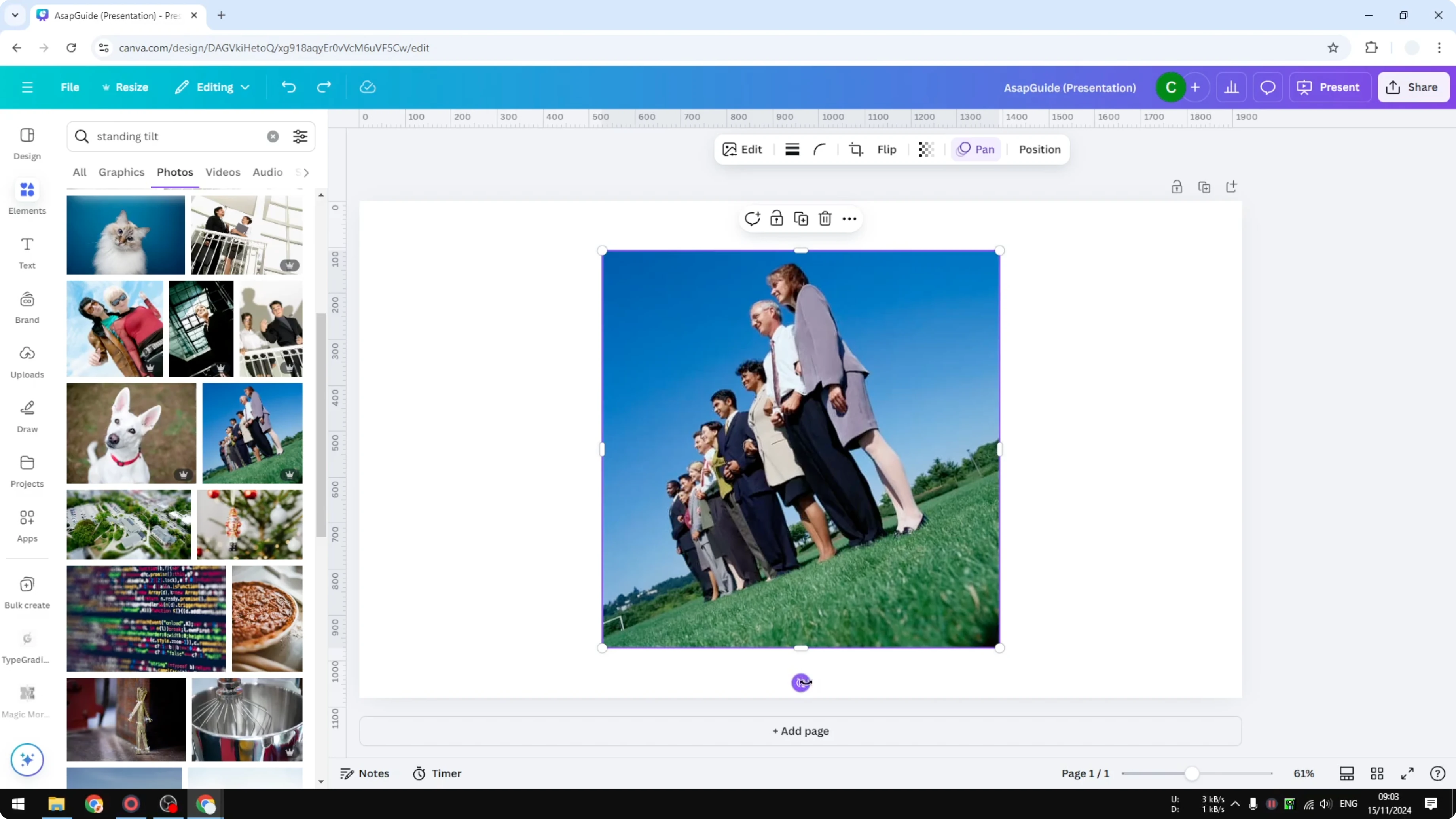Open the transparency control in the toolbar
Image resolution: width=1456 pixels, height=819 pixels.
click(x=925, y=149)
